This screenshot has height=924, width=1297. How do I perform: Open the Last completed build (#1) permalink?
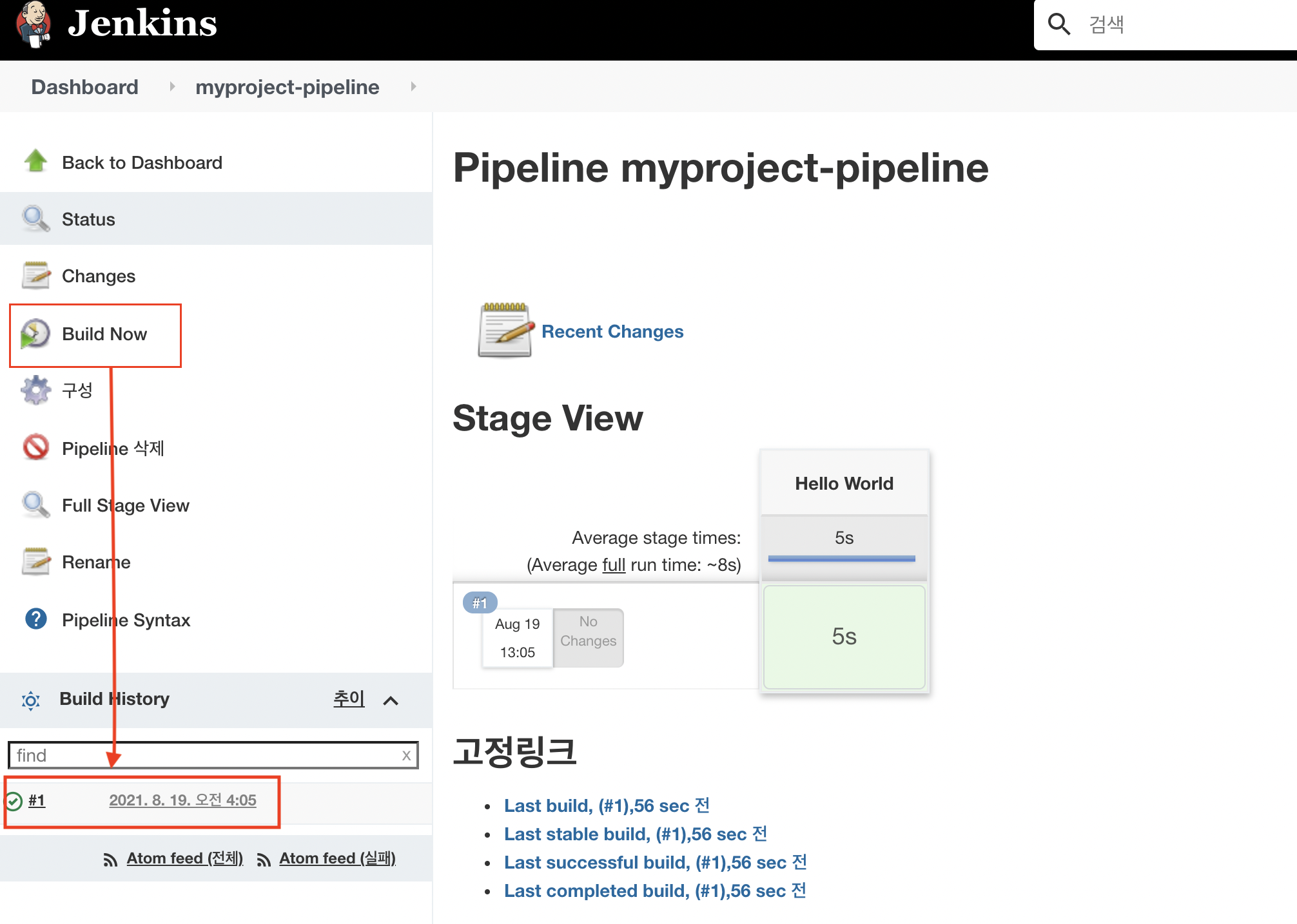point(655,890)
